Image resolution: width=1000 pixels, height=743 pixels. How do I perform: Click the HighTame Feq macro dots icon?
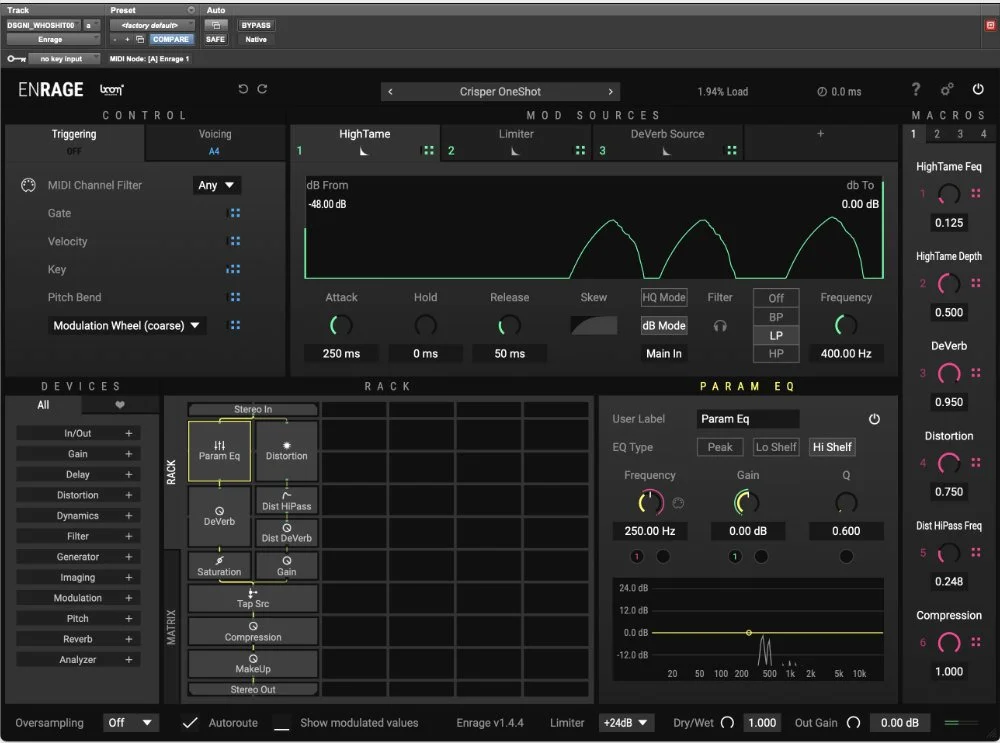(976, 193)
